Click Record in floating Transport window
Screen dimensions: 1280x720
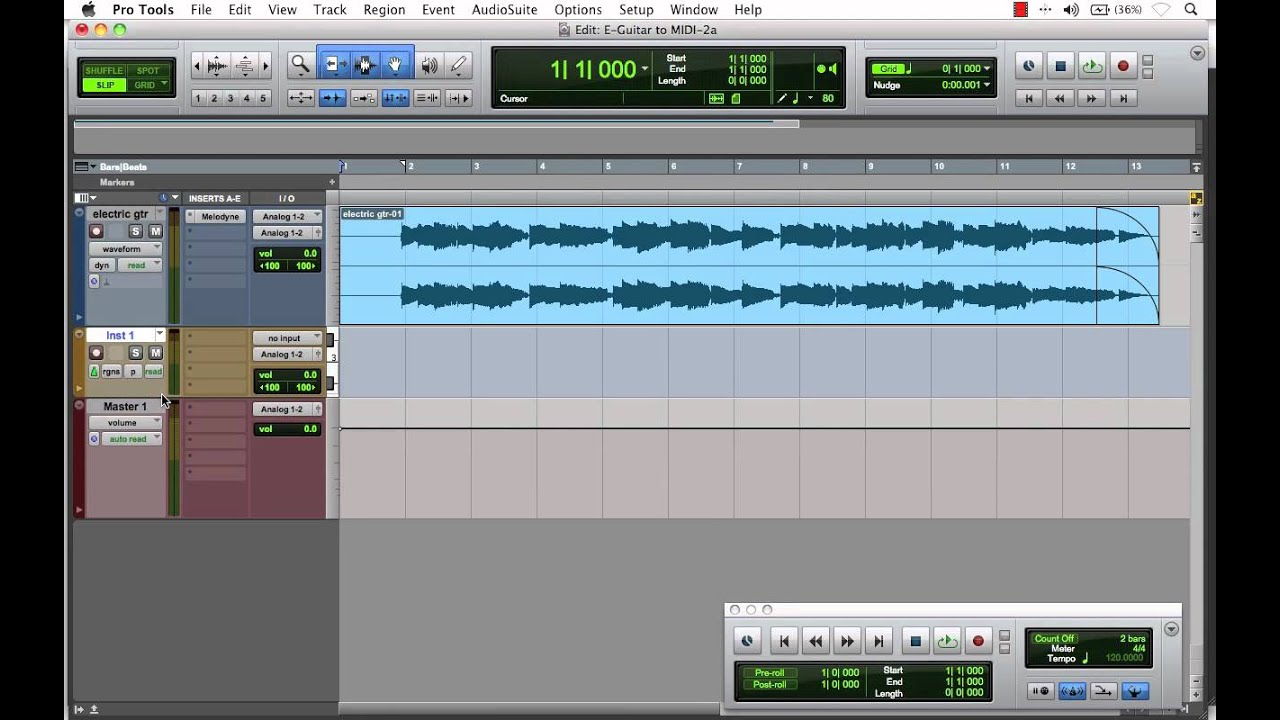(x=978, y=642)
